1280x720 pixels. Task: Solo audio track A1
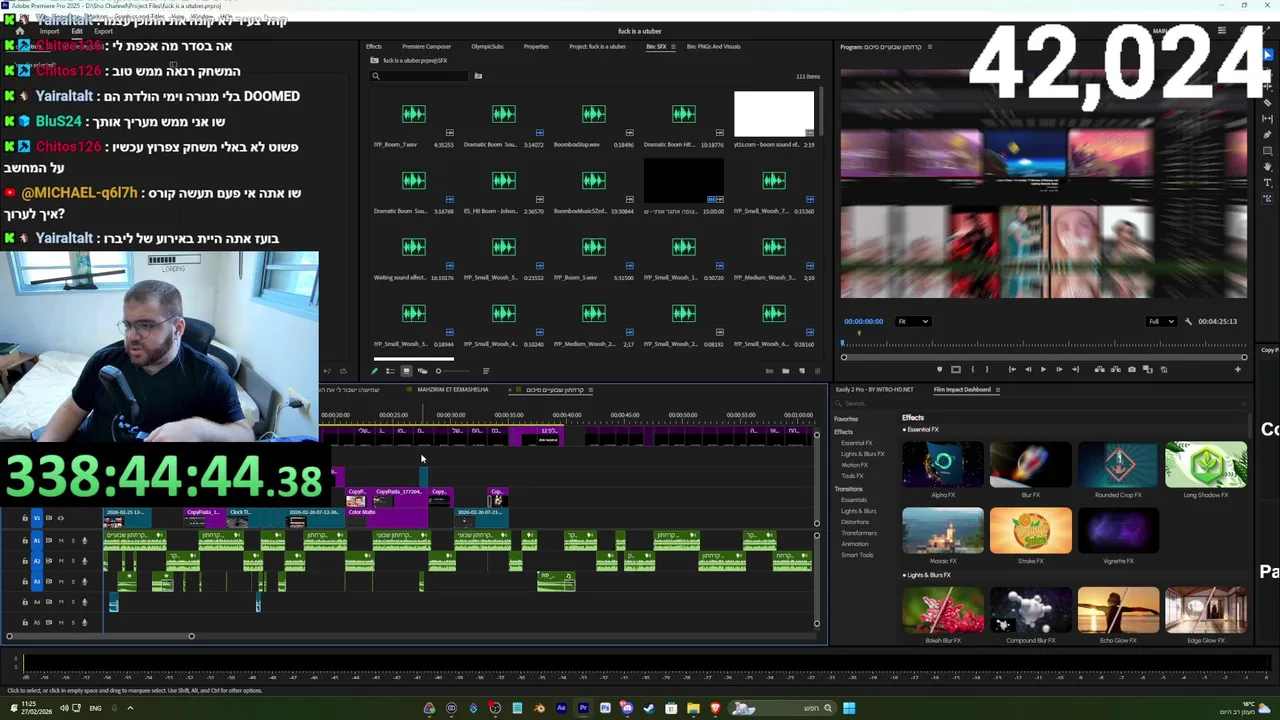(73, 541)
